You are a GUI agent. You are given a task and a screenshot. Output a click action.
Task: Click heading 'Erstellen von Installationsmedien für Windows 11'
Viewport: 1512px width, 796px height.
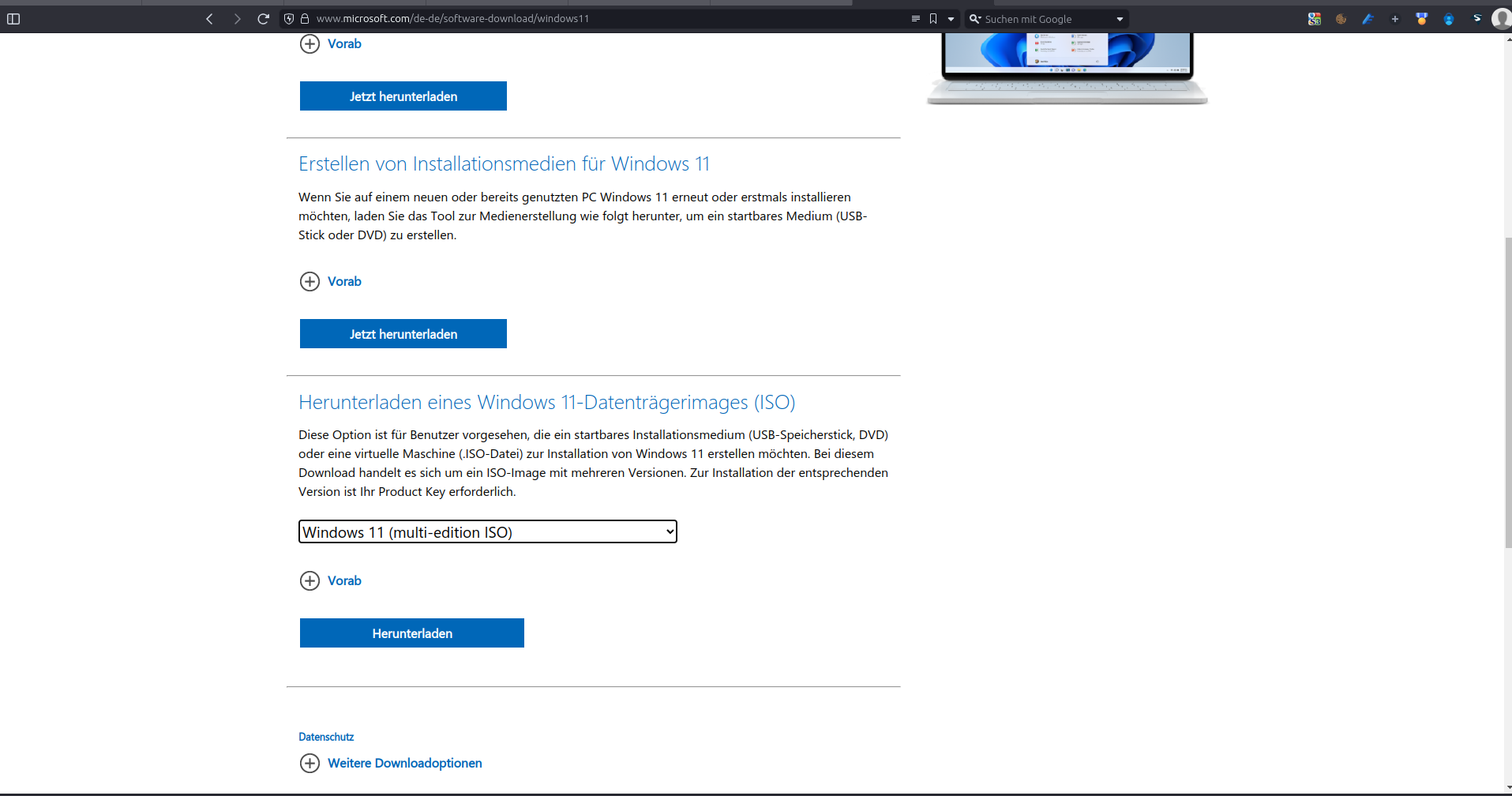504,163
